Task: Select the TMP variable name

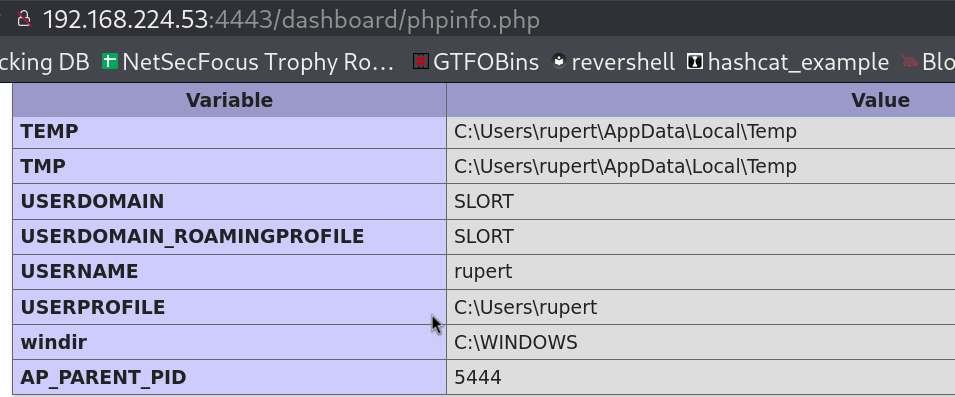Action: (43, 166)
